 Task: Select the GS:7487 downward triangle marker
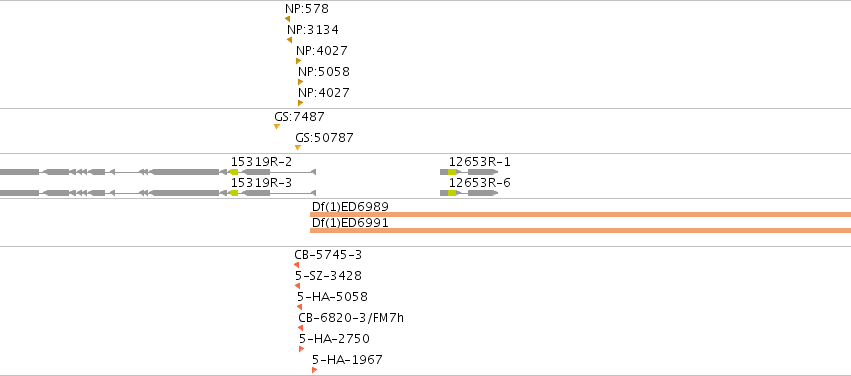pyautogui.click(x=277, y=126)
